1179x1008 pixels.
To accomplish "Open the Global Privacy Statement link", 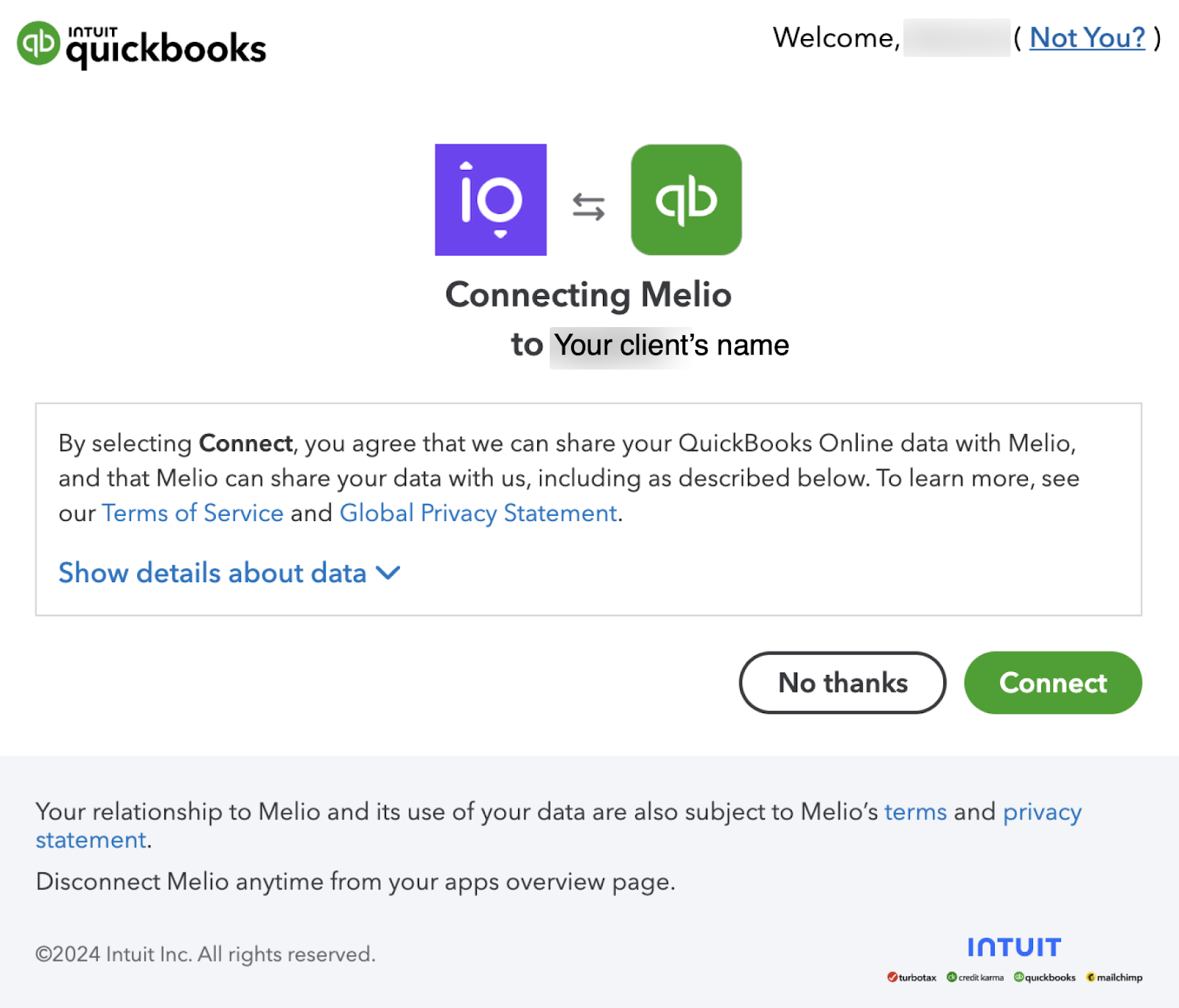I will click(478, 513).
